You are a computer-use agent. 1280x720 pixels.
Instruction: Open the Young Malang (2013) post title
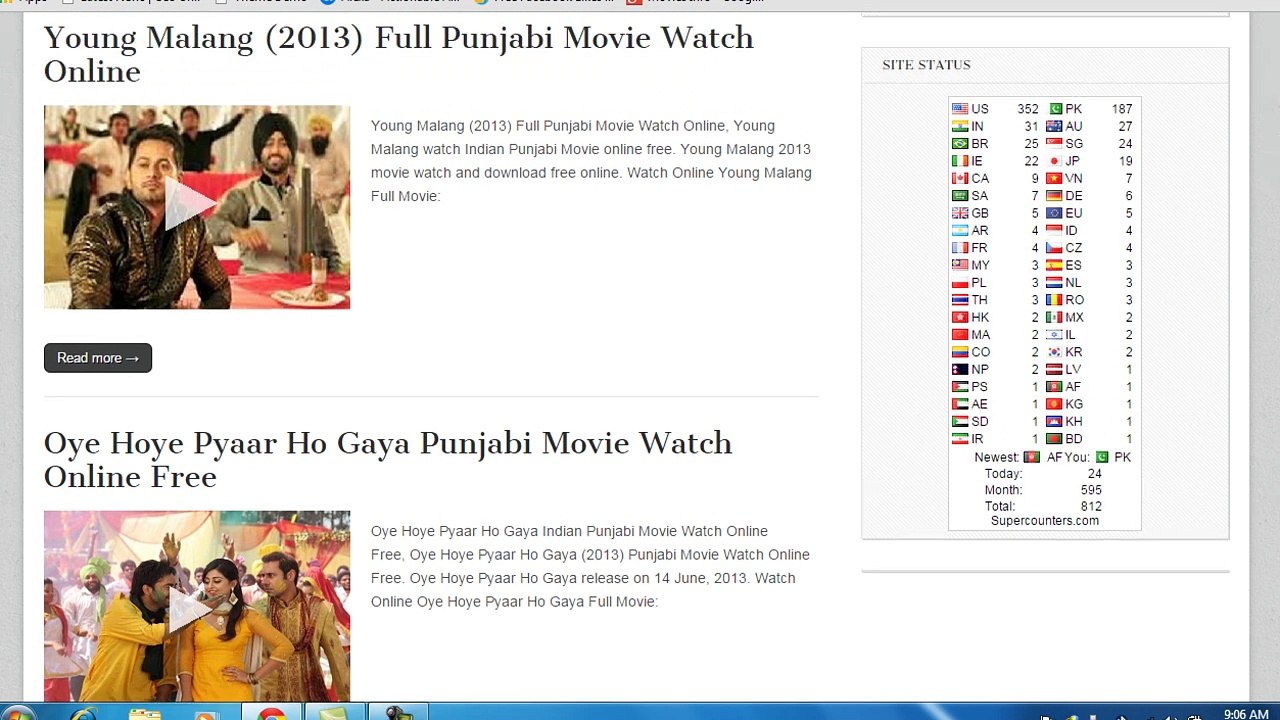coord(399,54)
